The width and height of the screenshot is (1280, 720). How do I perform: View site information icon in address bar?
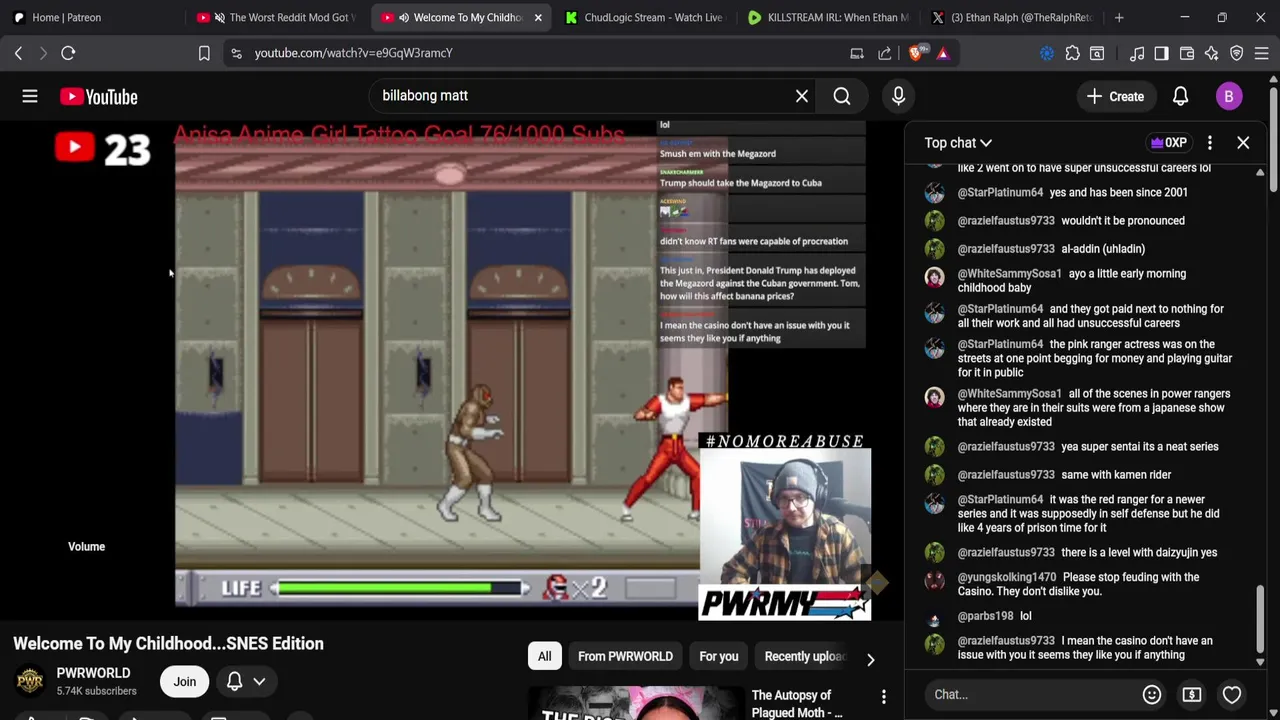tap(236, 53)
